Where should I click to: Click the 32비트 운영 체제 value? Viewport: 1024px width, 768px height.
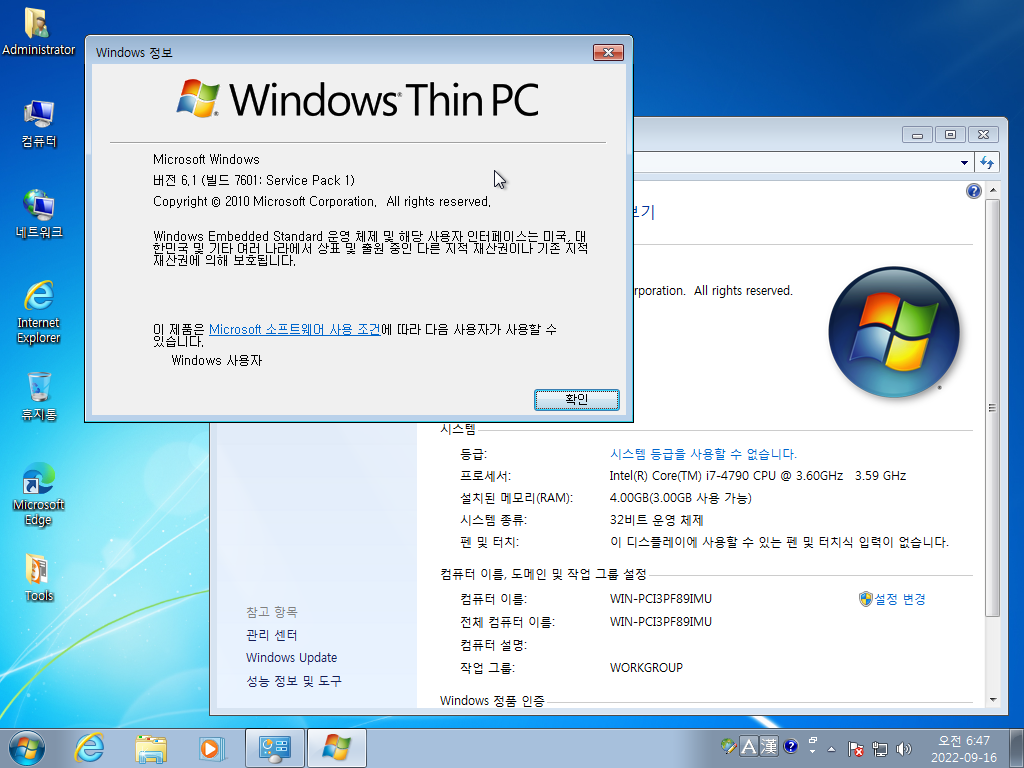[x=656, y=520]
